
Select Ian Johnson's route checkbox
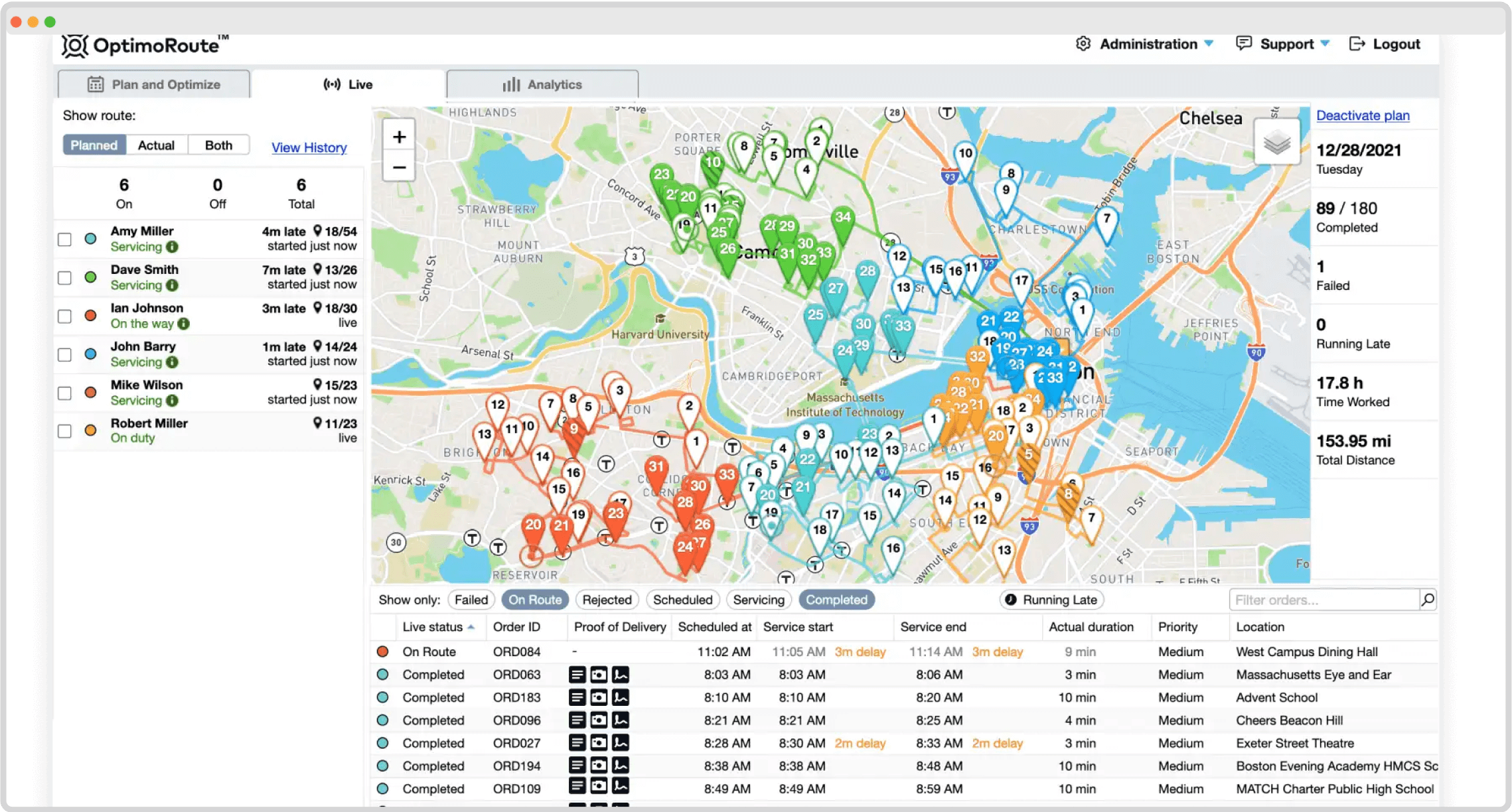pos(64,316)
